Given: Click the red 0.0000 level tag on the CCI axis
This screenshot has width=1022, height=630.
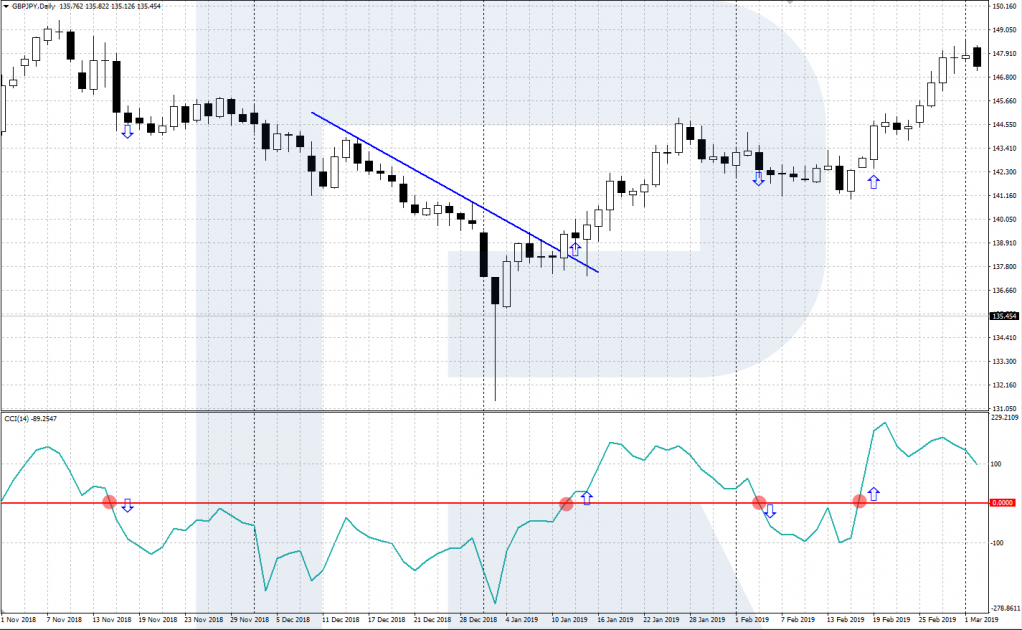Looking at the screenshot, I should [1002, 503].
